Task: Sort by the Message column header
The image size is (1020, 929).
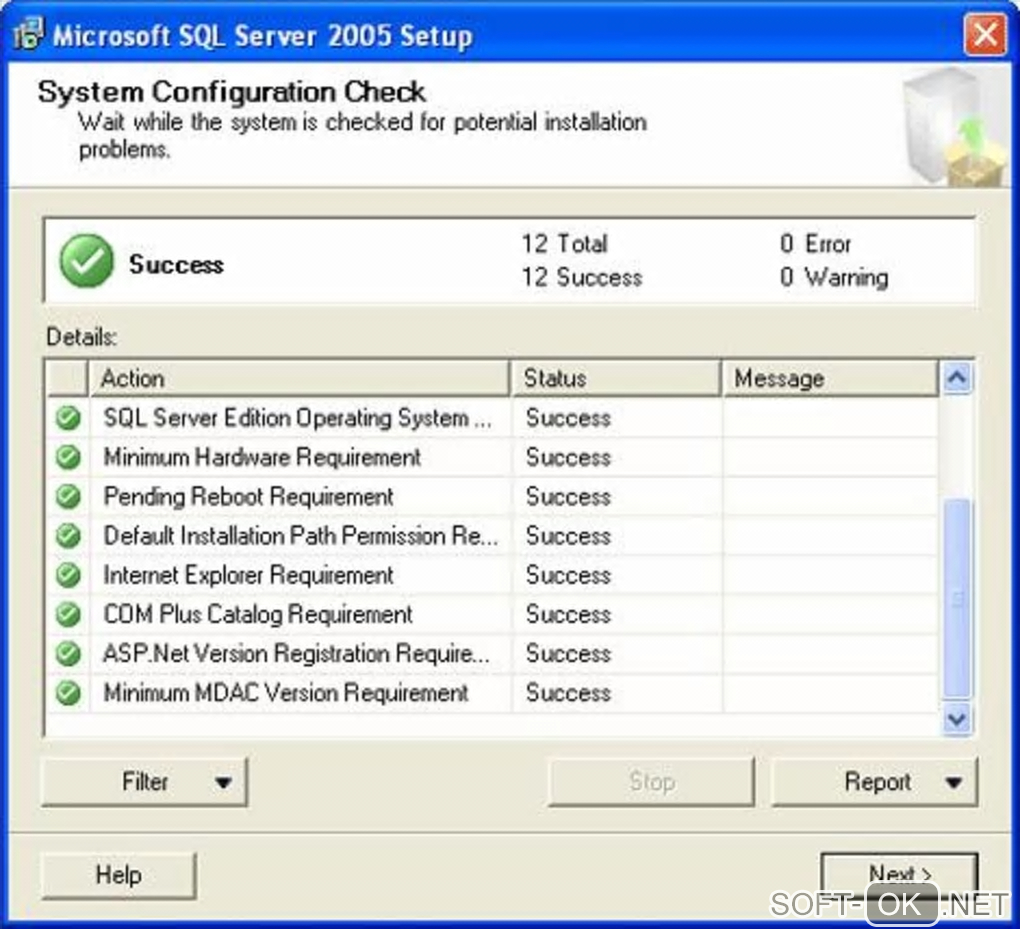Action: pos(830,378)
